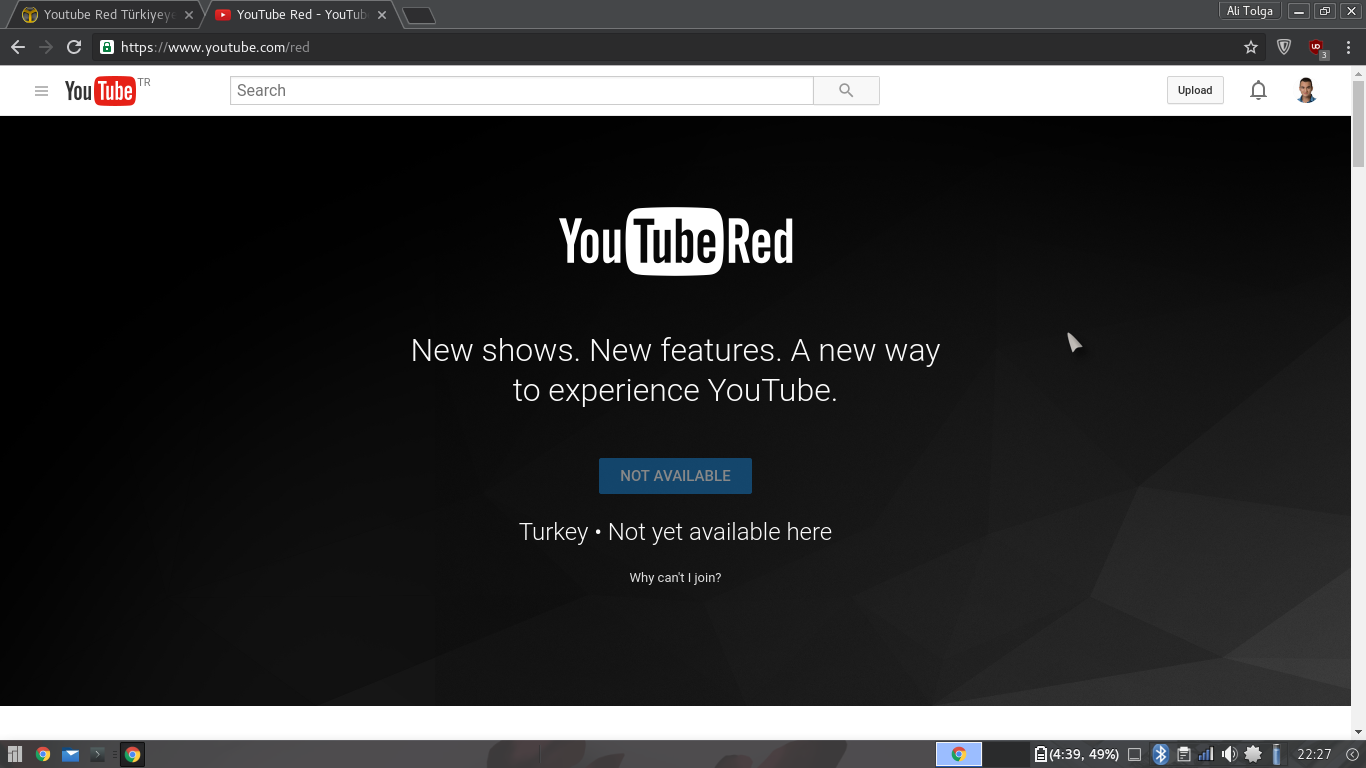Go back to the previous page
Image resolution: width=1366 pixels, height=768 pixels.
[x=18, y=47]
